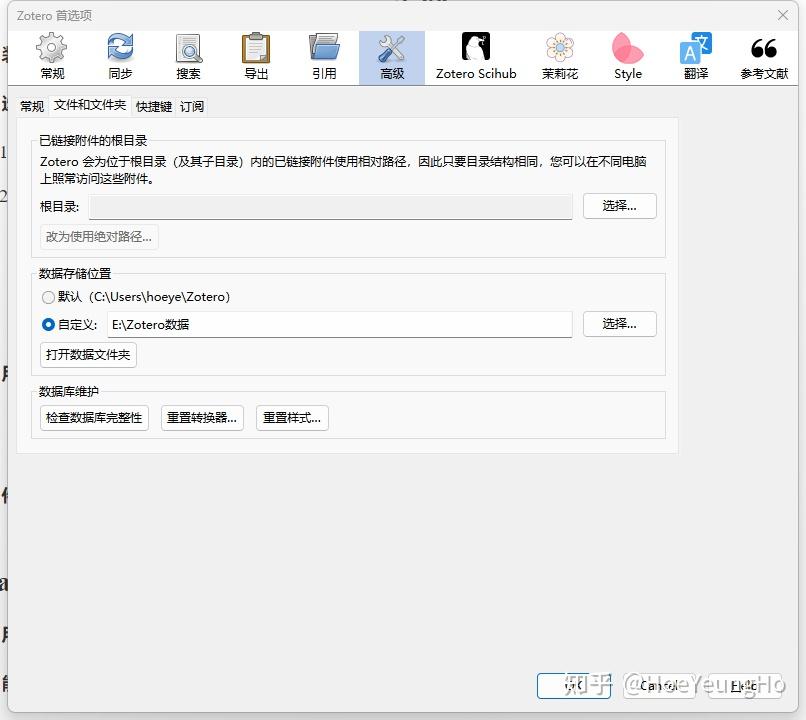Click 重置转换器 button
806x720 pixels.
[202, 418]
